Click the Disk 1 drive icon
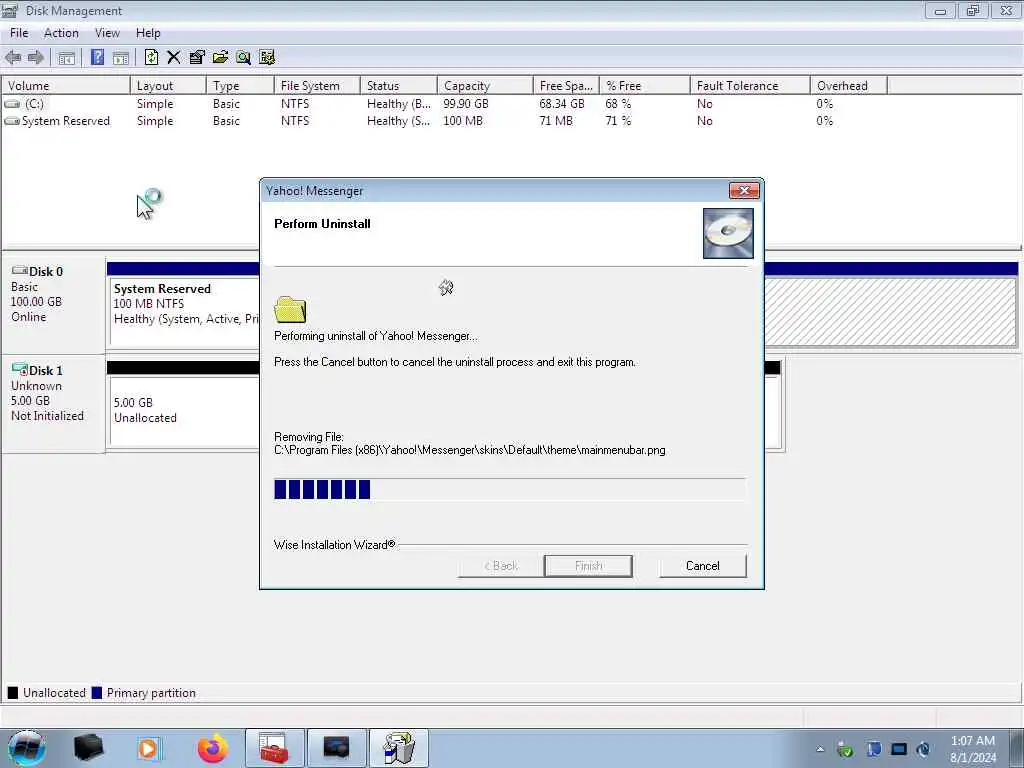Viewport: 1024px width, 768px height. (x=19, y=370)
